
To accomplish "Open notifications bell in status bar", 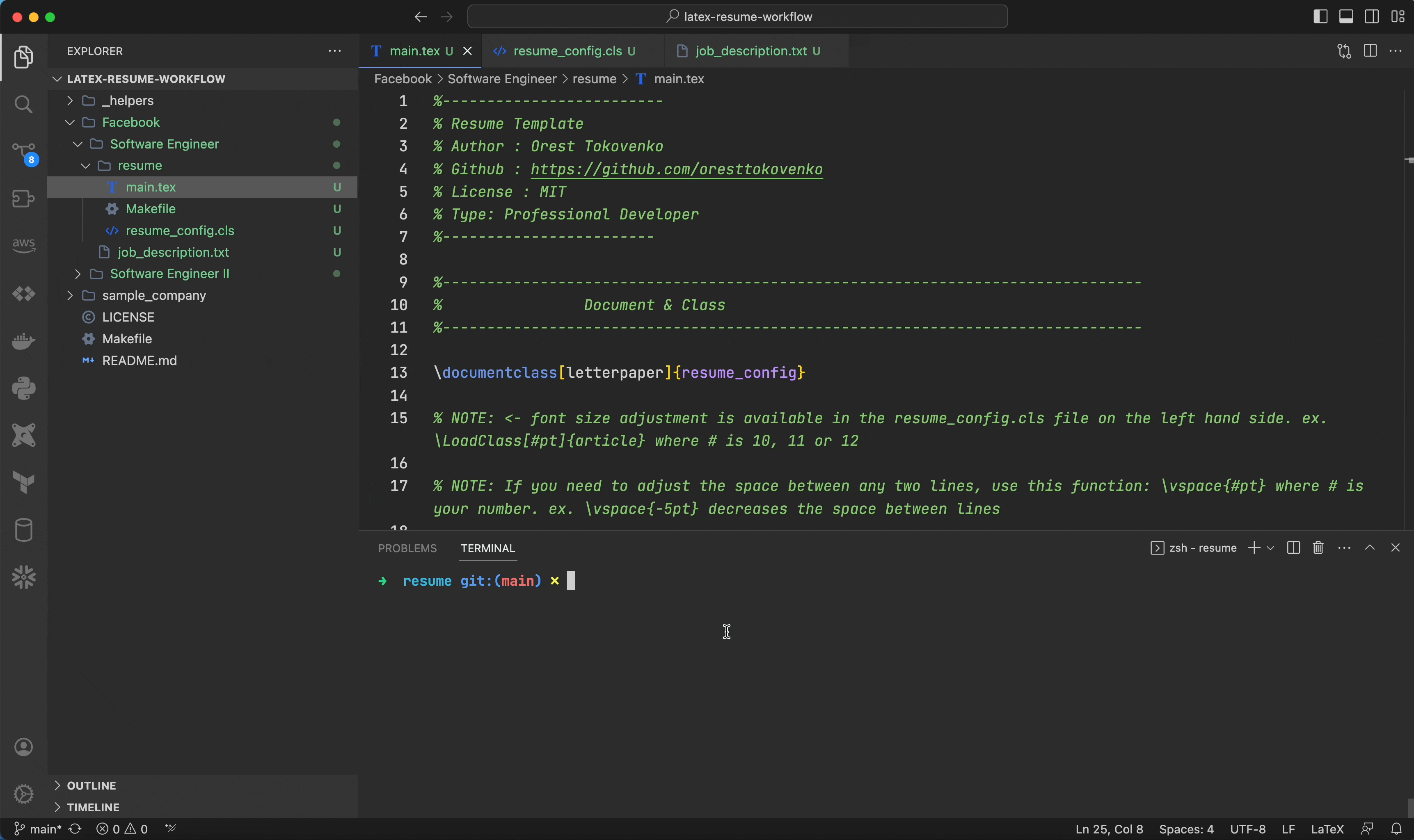I will [1396, 829].
